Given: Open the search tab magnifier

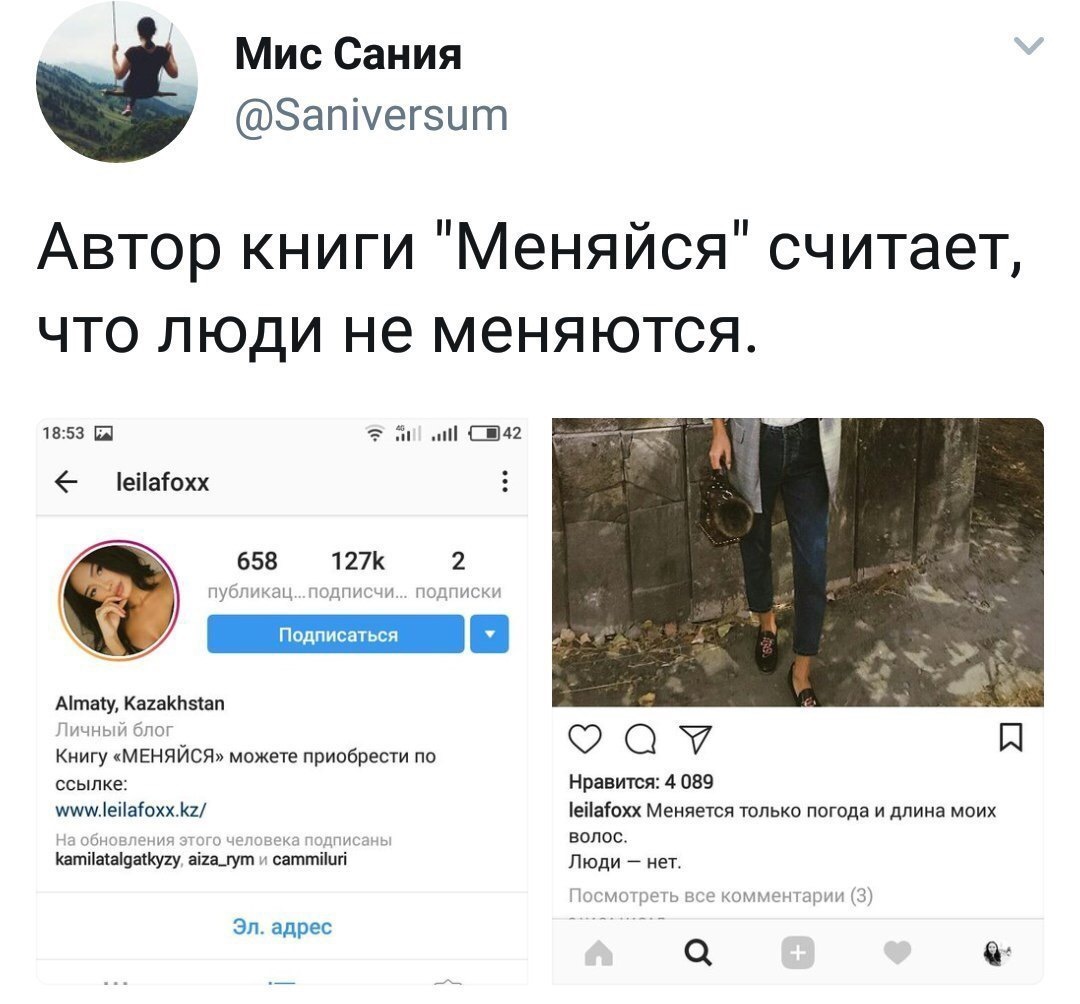Looking at the screenshot, I should click(x=698, y=953).
